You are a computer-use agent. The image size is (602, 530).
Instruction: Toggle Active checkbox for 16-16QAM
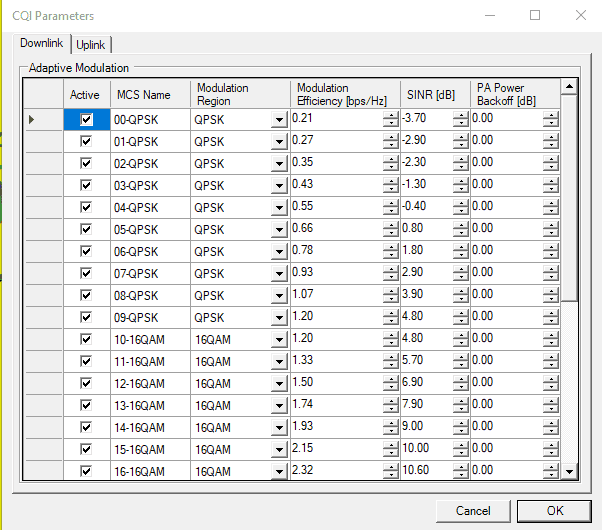(x=86, y=471)
